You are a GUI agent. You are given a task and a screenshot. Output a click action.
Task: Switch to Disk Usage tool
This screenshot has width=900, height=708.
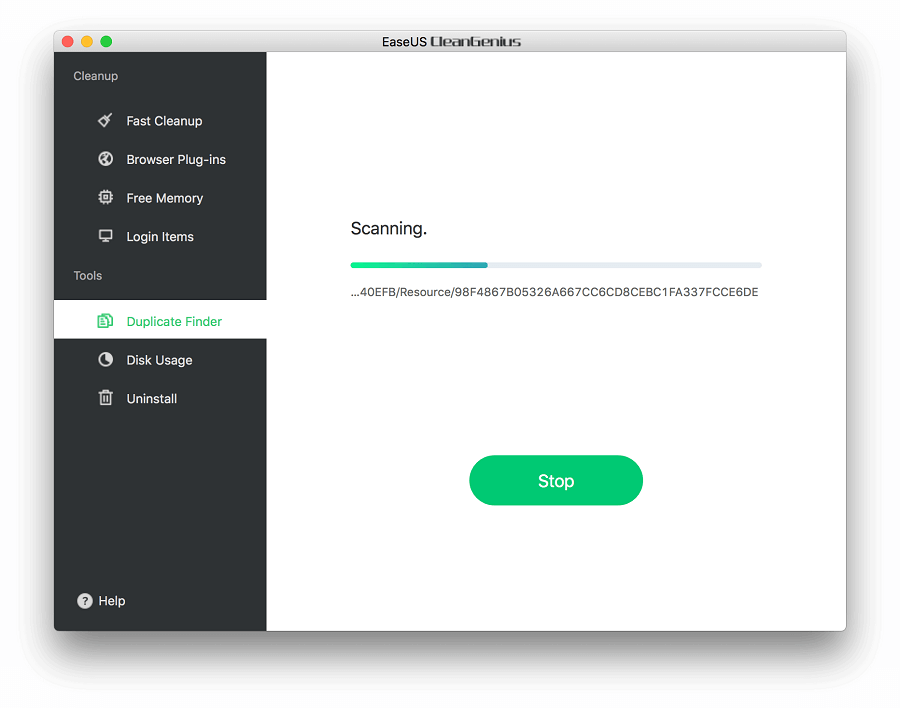(160, 360)
